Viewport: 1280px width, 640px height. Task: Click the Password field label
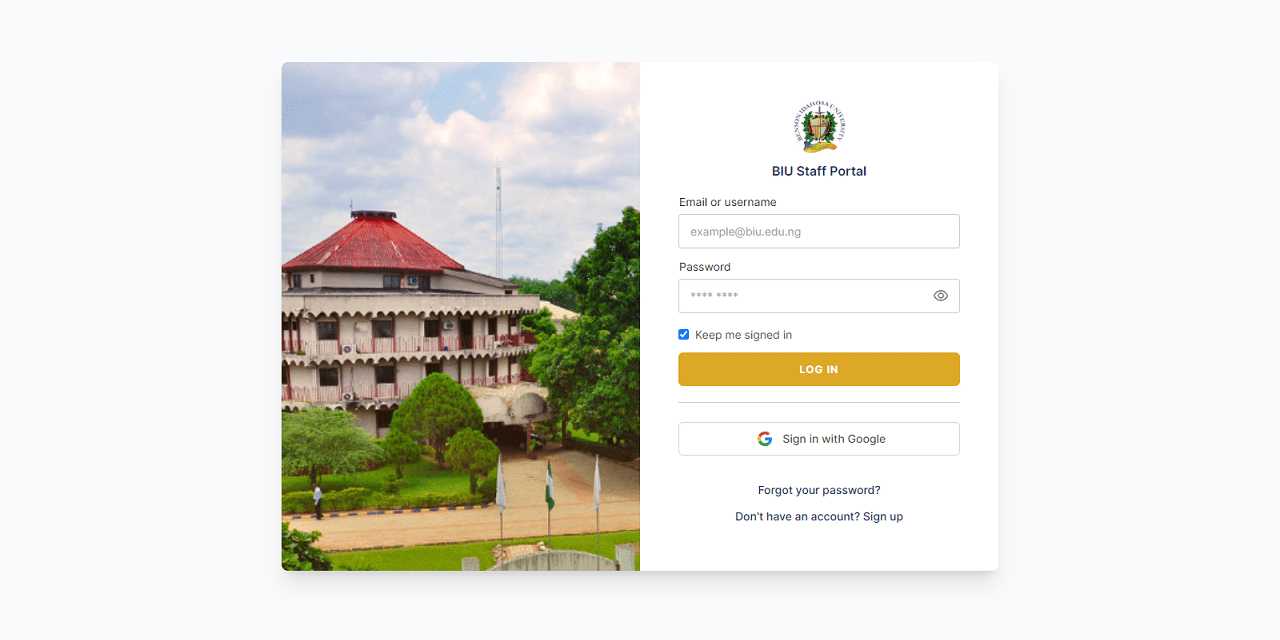(x=705, y=267)
